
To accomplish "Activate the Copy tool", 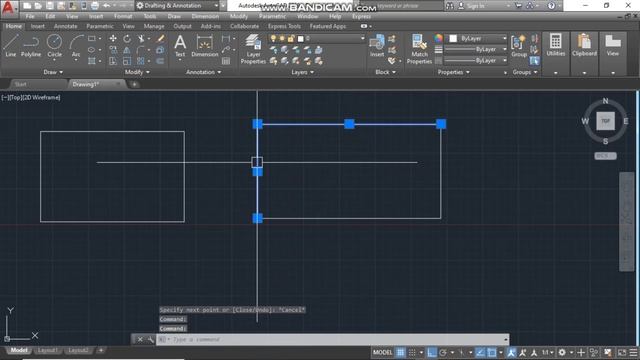I will pos(113,50).
